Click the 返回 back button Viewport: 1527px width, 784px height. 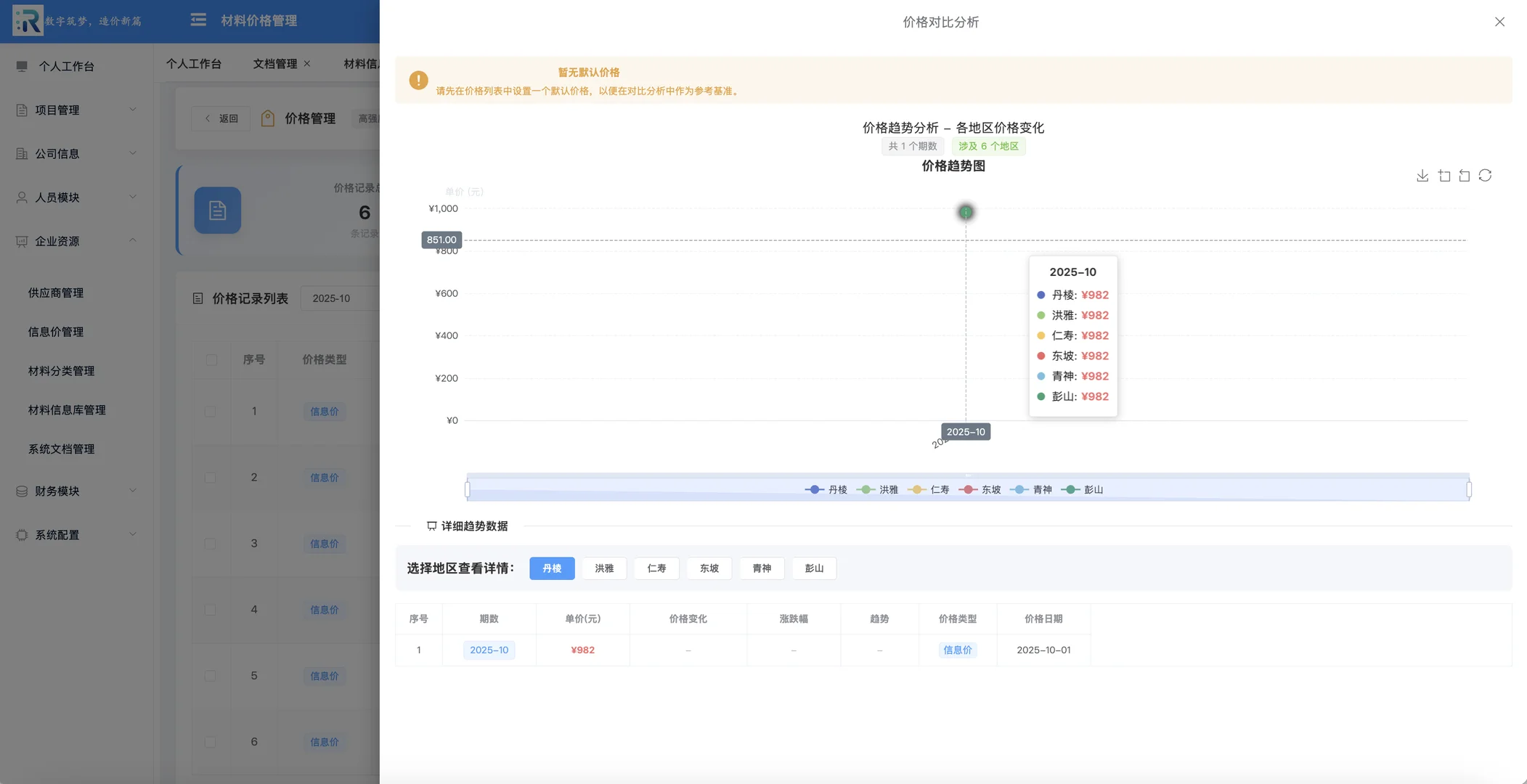(220, 118)
